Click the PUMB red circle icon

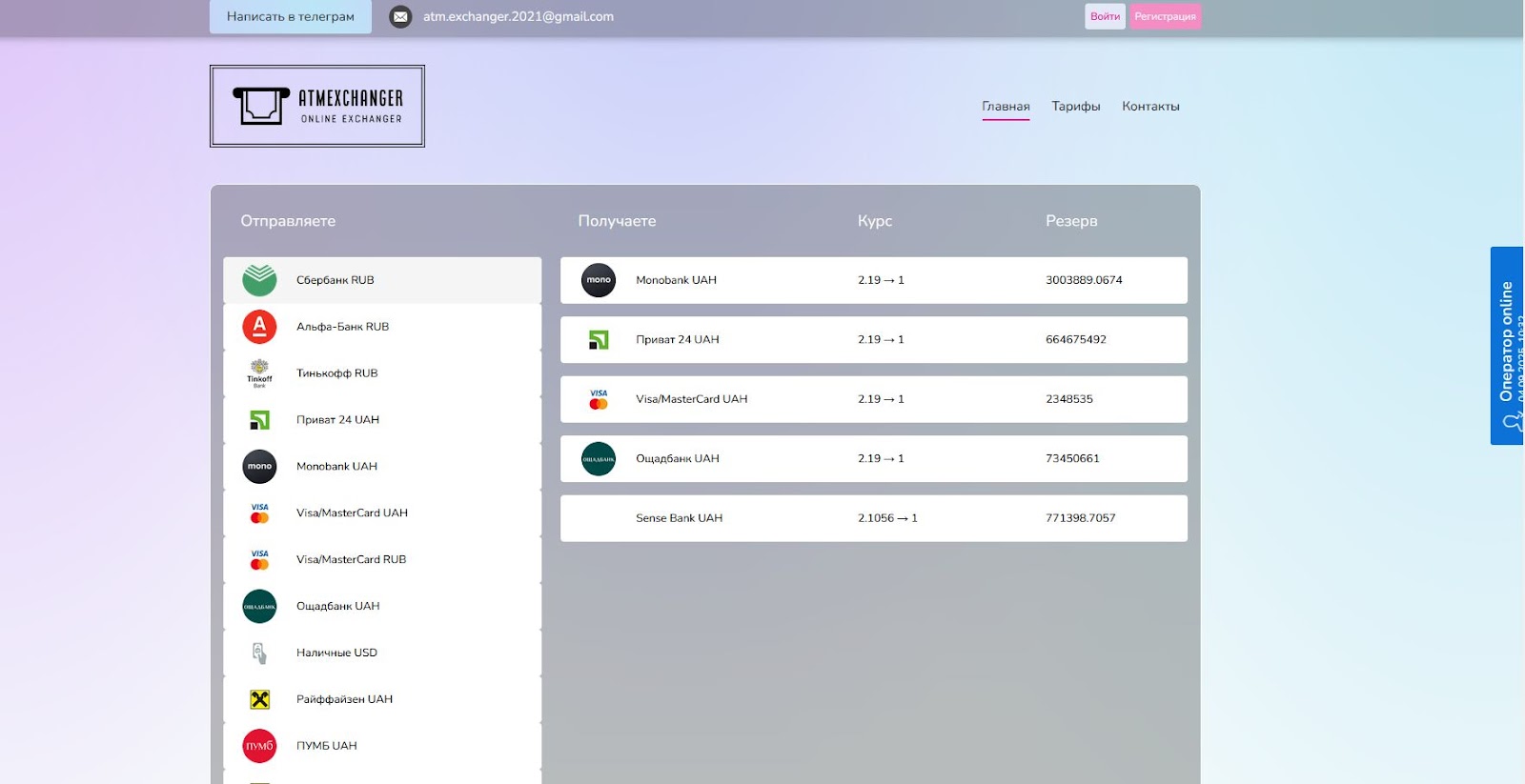259,746
